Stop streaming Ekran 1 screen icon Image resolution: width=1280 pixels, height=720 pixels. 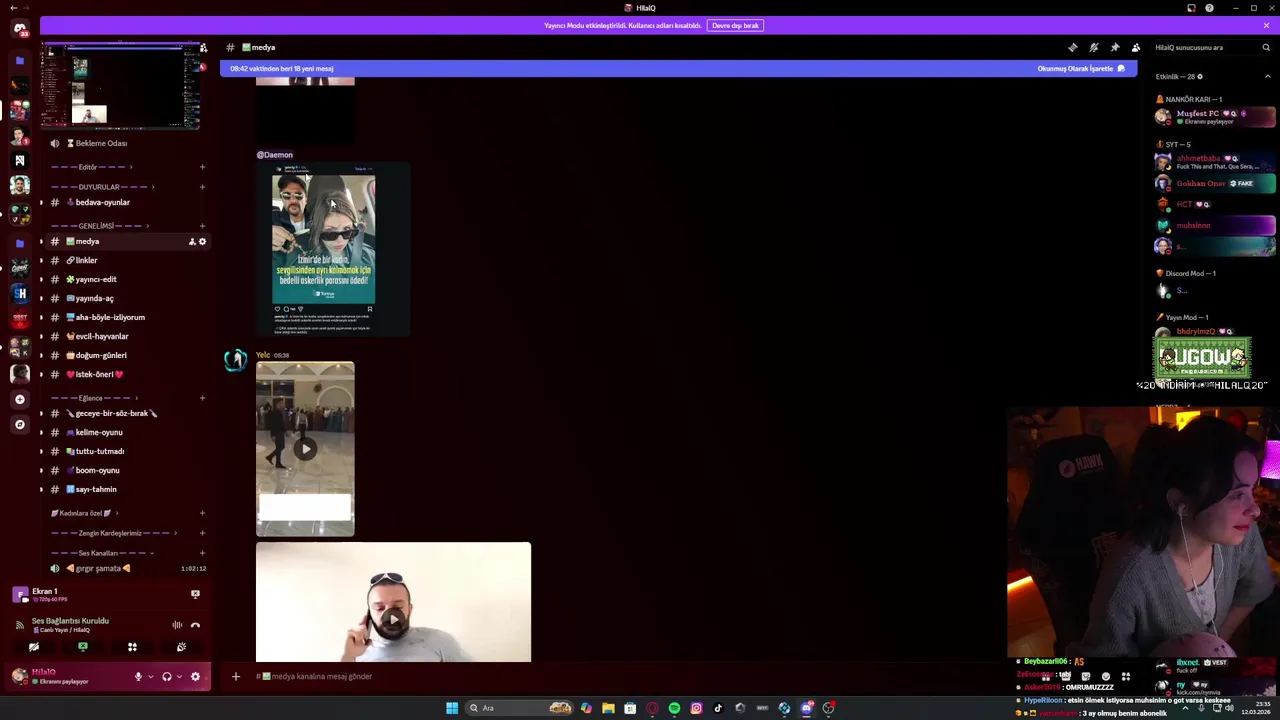(195, 594)
